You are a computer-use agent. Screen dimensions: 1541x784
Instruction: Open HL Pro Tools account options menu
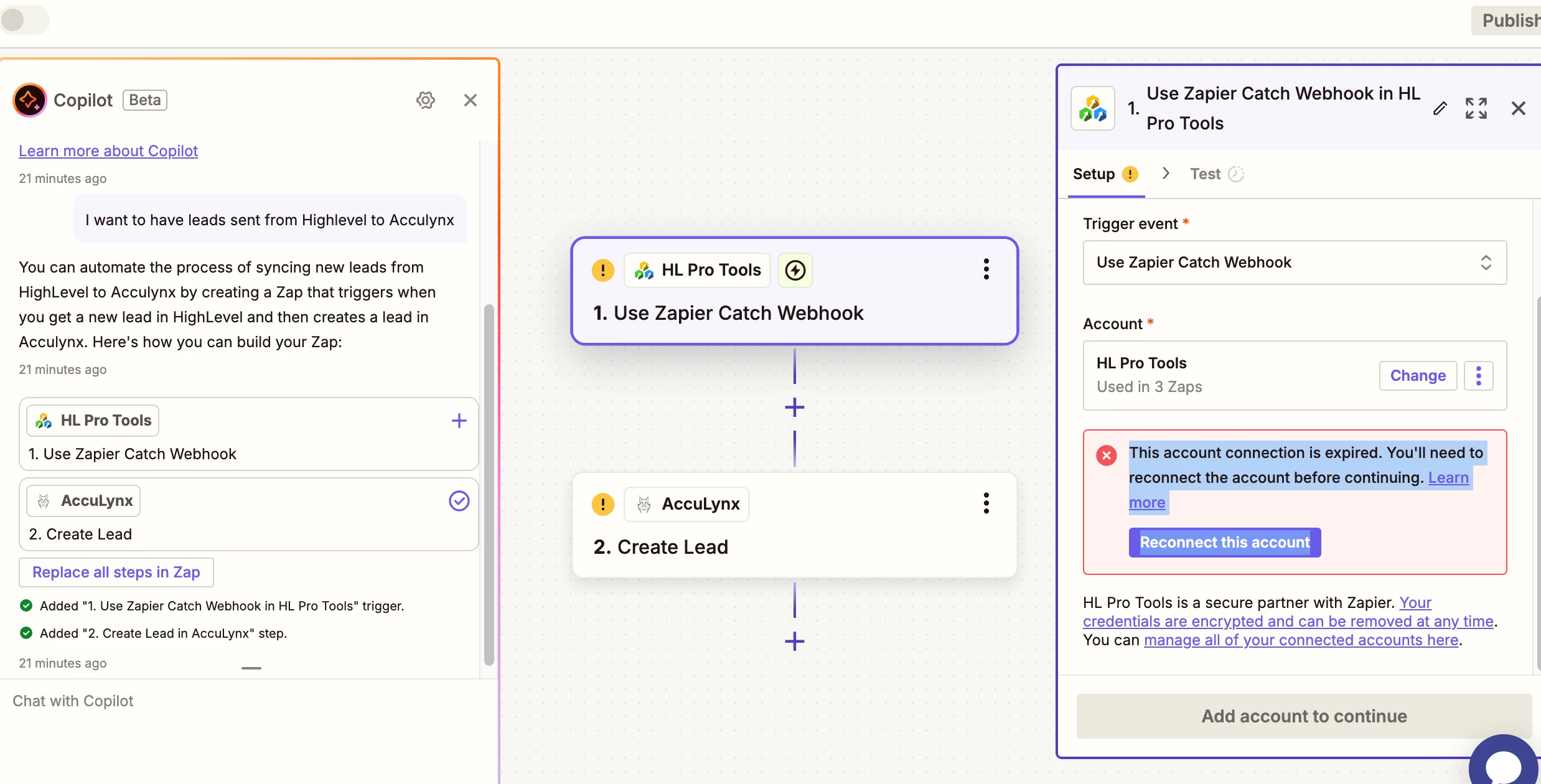(x=1478, y=375)
